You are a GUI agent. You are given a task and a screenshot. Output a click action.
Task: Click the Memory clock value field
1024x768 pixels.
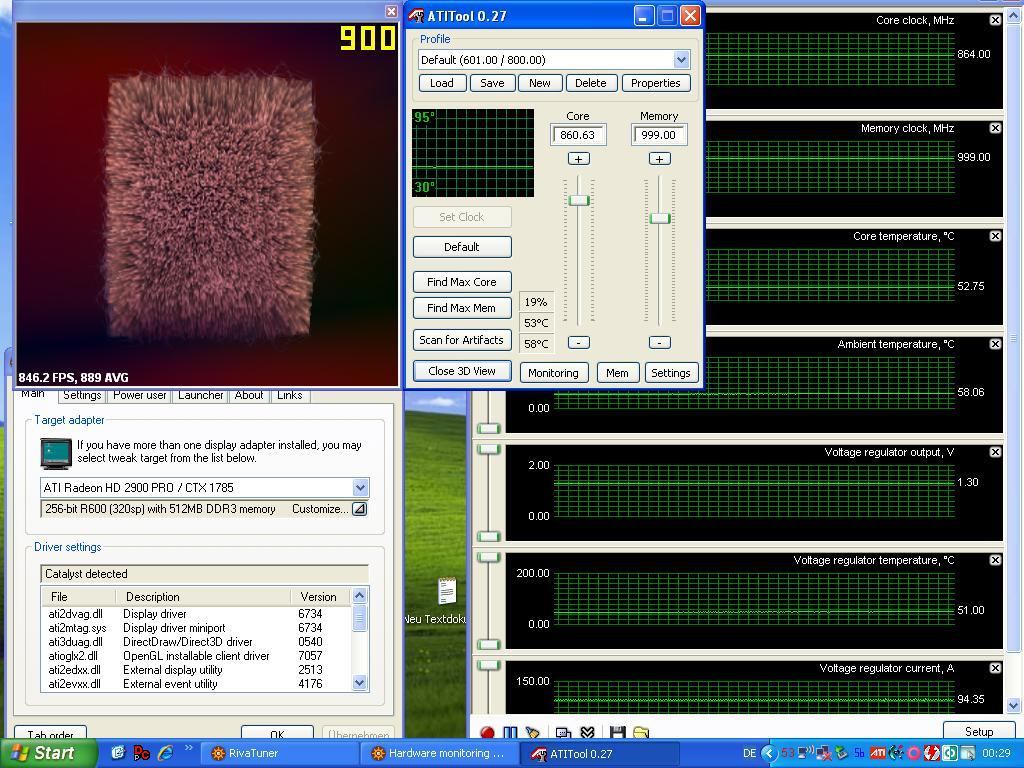click(659, 135)
